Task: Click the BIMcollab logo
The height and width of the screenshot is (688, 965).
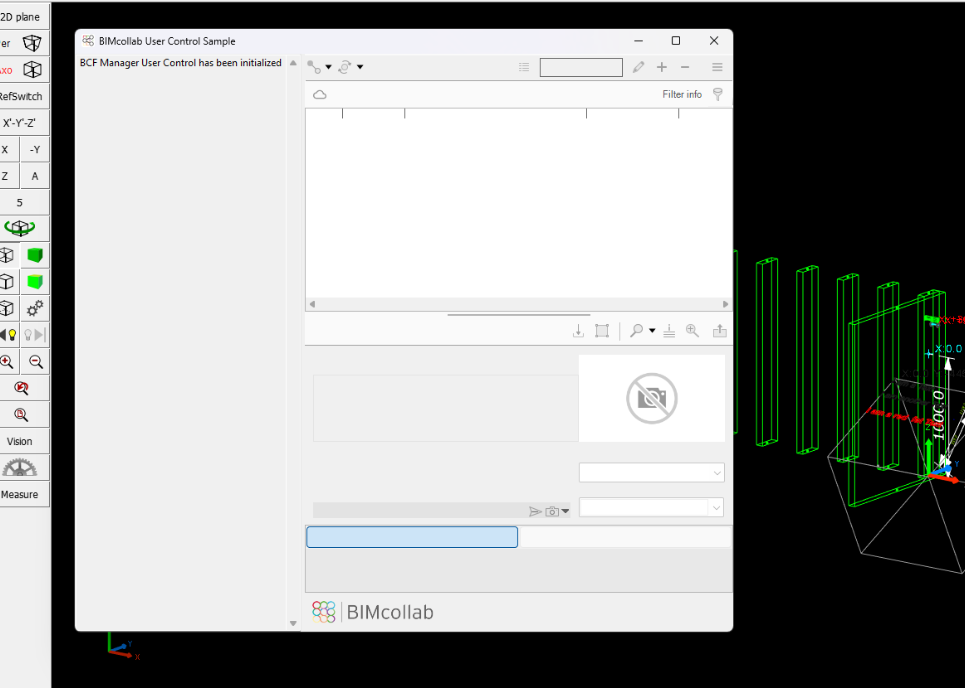Action: (373, 612)
